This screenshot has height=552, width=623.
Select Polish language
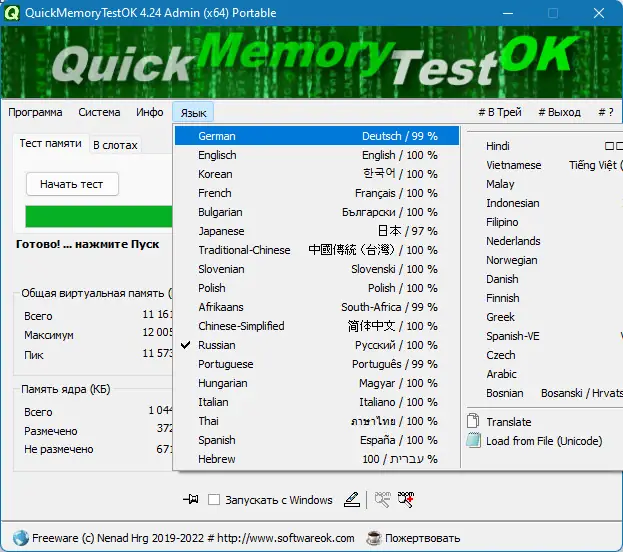point(317,288)
